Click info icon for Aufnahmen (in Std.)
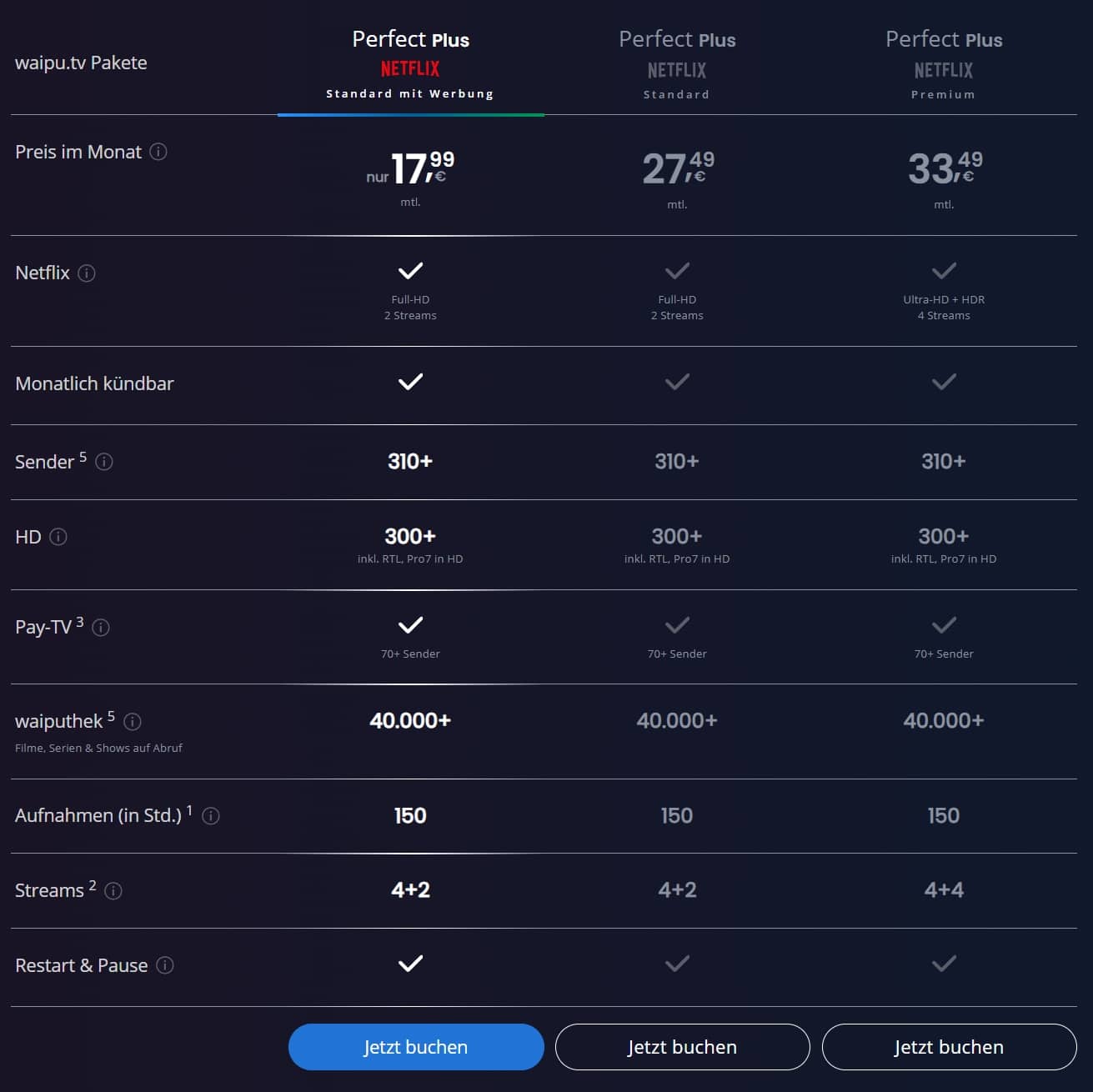The height and width of the screenshot is (1092, 1093). point(211,816)
